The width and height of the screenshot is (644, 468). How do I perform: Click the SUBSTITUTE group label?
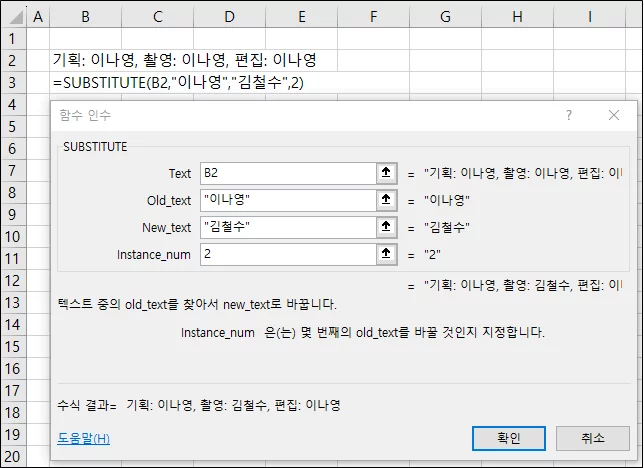[x=95, y=147]
